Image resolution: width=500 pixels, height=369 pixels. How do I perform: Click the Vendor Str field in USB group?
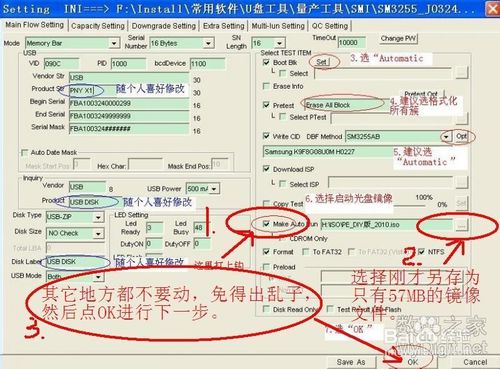pyautogui.click(x=129, y=77)
